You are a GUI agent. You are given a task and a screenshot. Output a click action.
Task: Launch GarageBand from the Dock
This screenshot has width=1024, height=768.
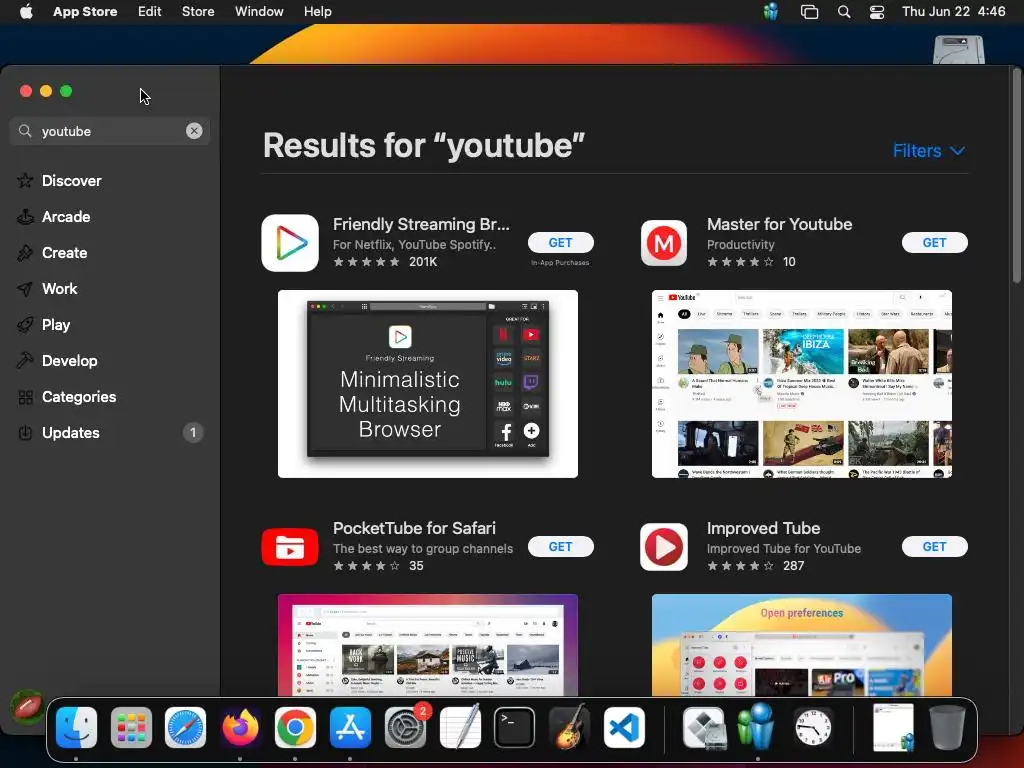tap(569, 728)
